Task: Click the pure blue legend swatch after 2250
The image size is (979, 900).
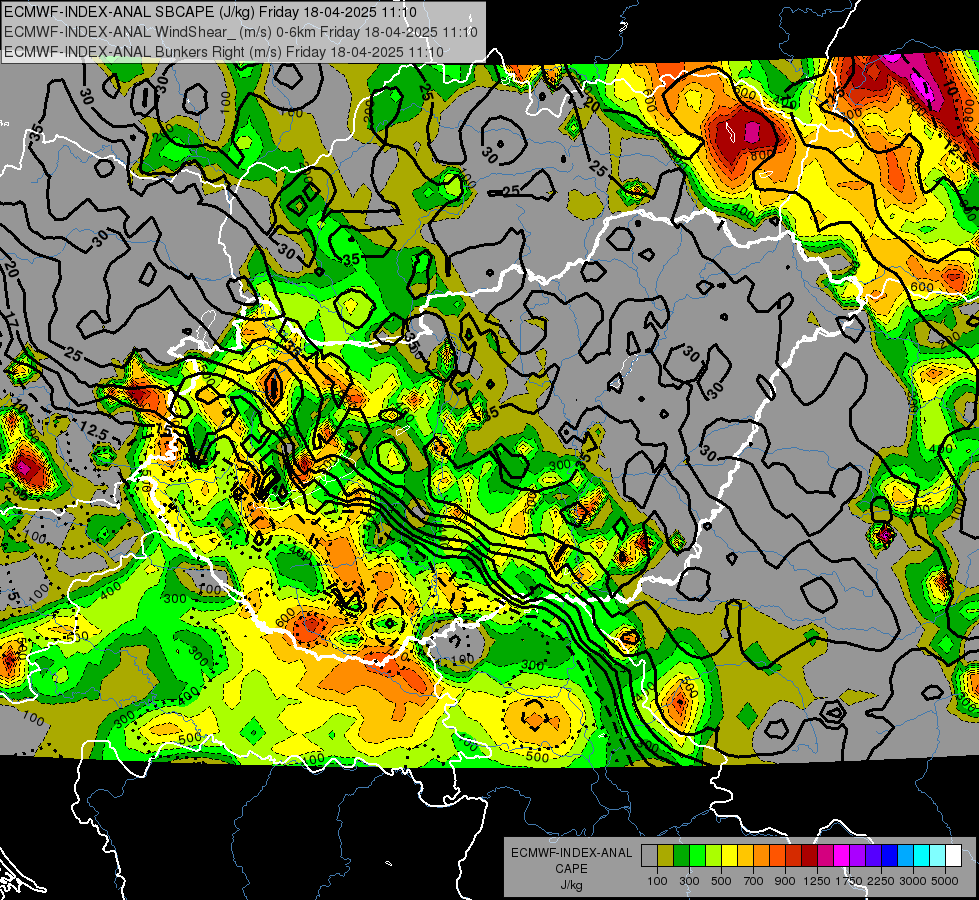Action: (890, 855)
